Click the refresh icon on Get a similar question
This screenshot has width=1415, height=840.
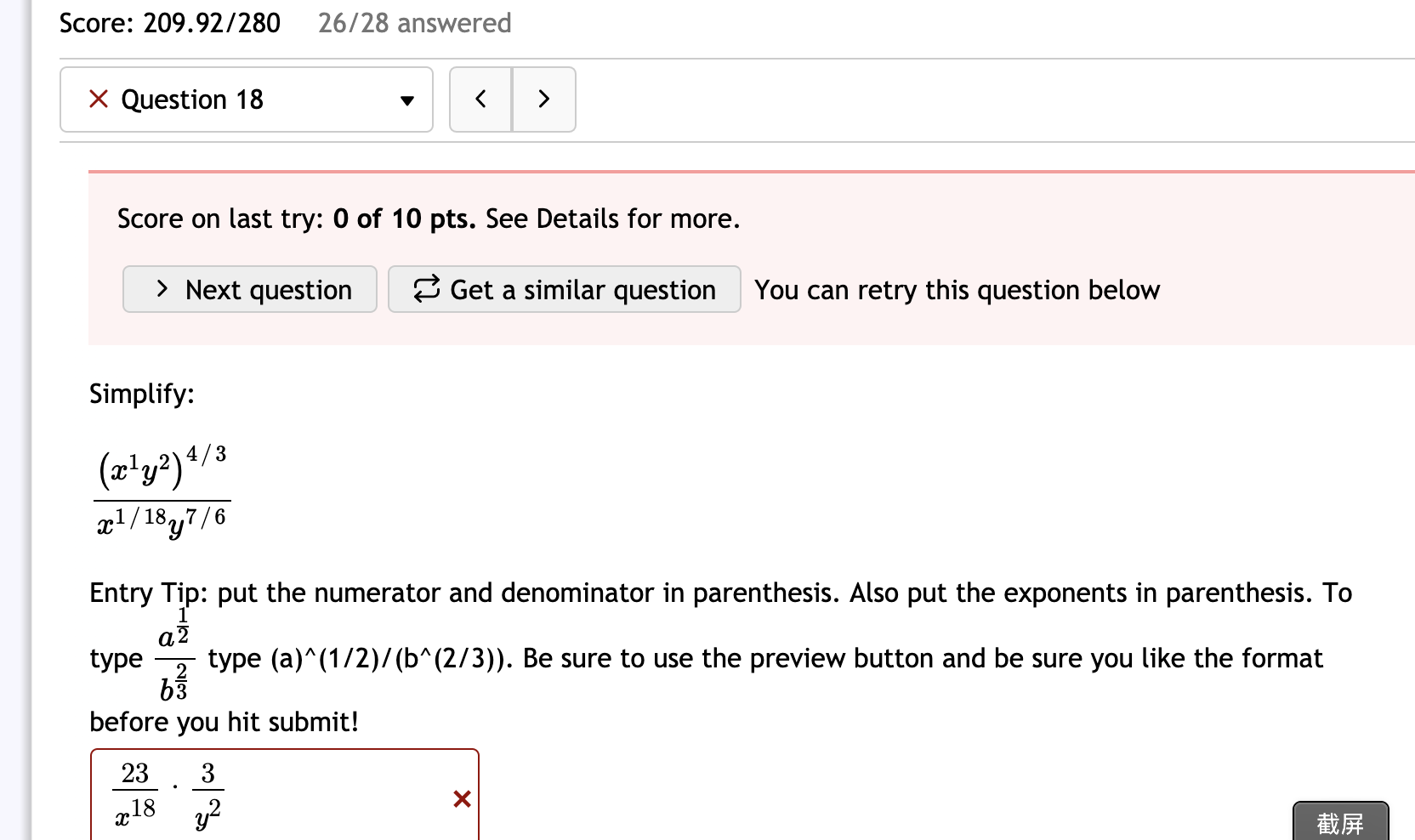coord(429,289)
